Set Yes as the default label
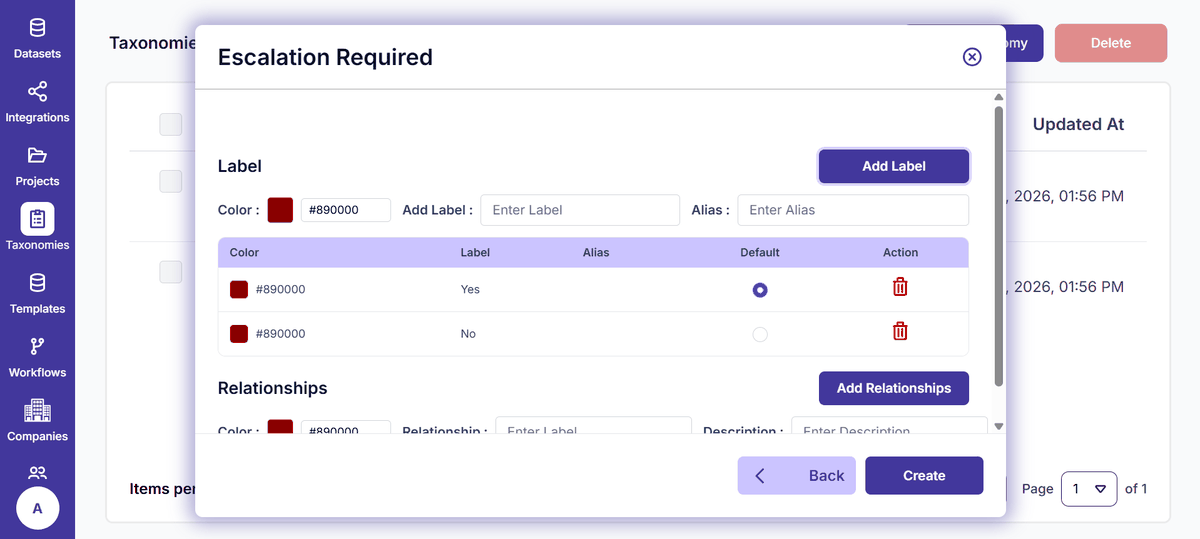The image size is (1200, 539). pyautogui.click(x=760, y=290)
